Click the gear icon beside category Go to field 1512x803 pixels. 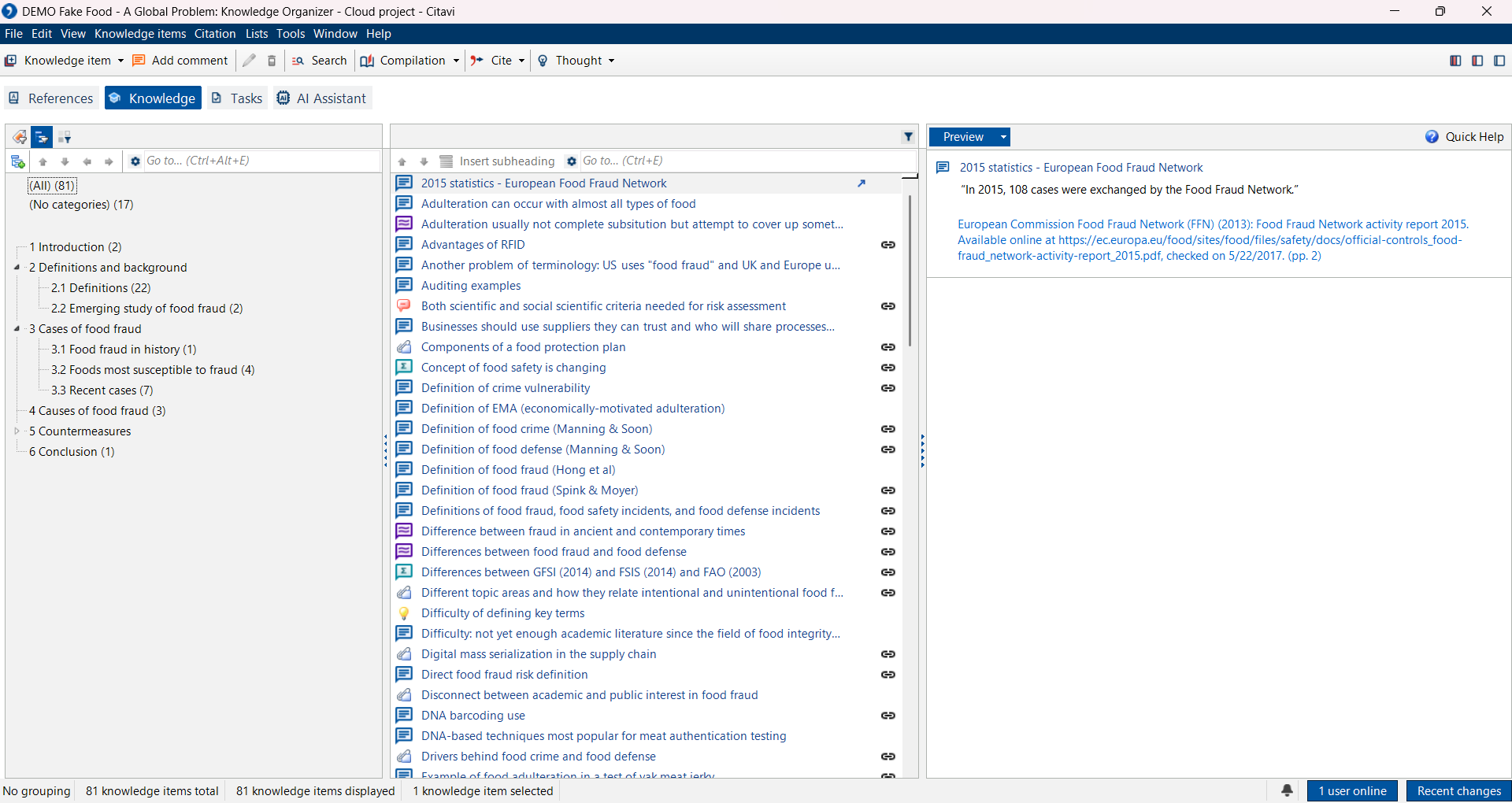pyautogui.click(x=135, y=161)
